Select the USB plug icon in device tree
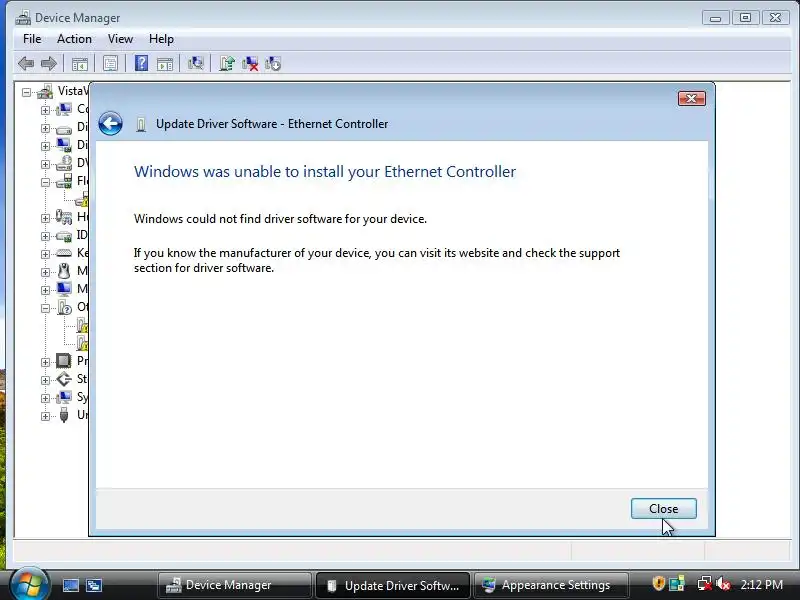The width and height of the screenshot is (800, 600). [x=64, y=415]
